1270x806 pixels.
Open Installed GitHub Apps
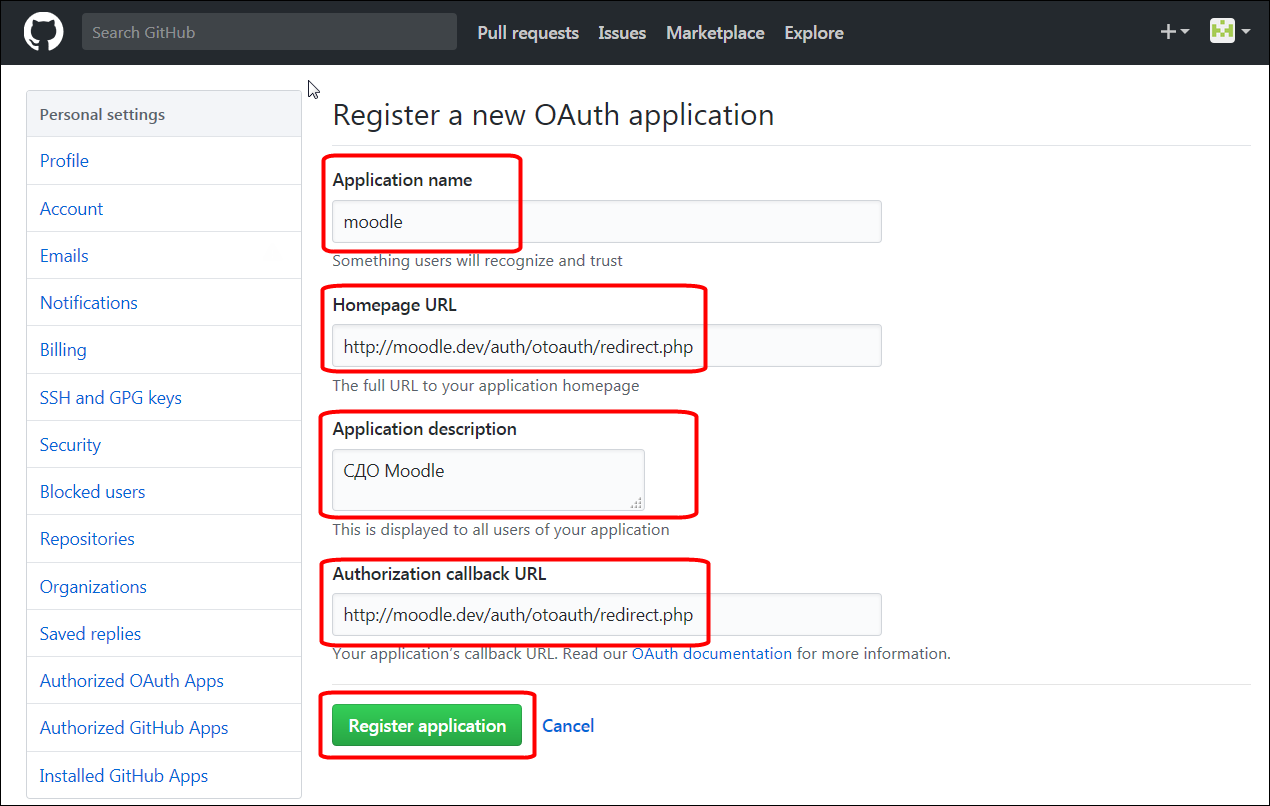(x=164, y=776)
